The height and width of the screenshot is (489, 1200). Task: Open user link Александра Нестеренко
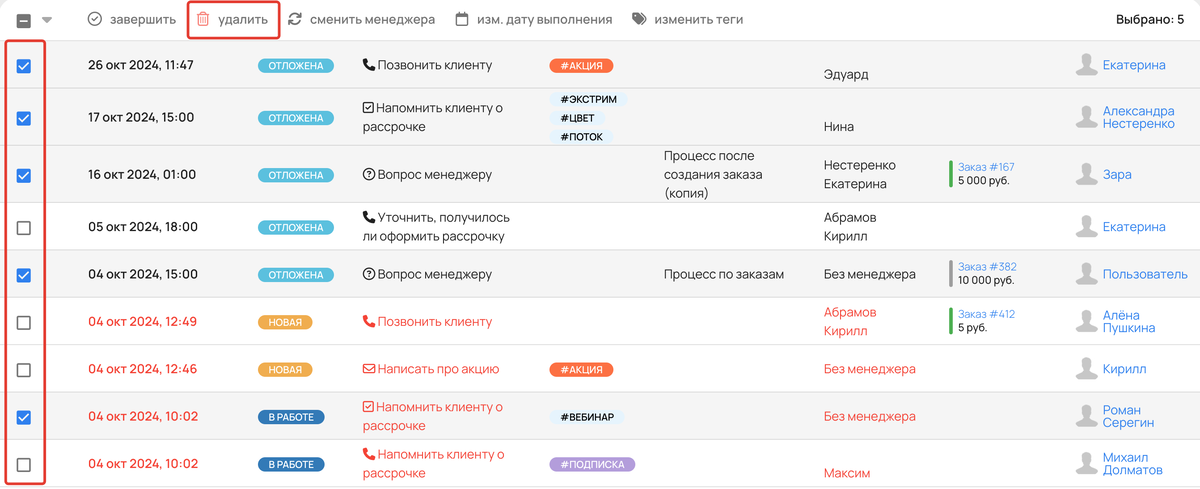click(1139, 117)
